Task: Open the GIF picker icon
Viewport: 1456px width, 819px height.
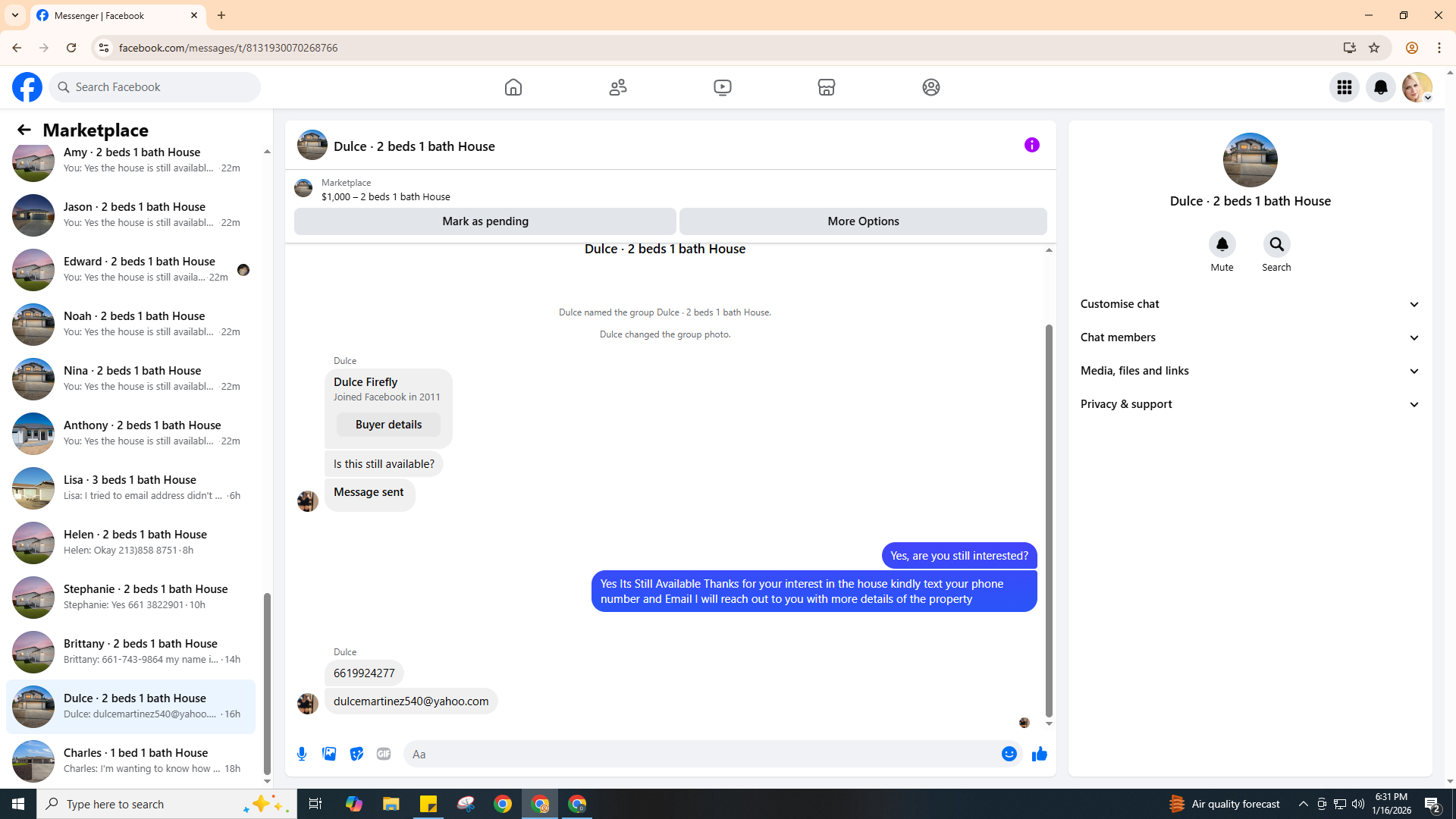Action: 384,754
